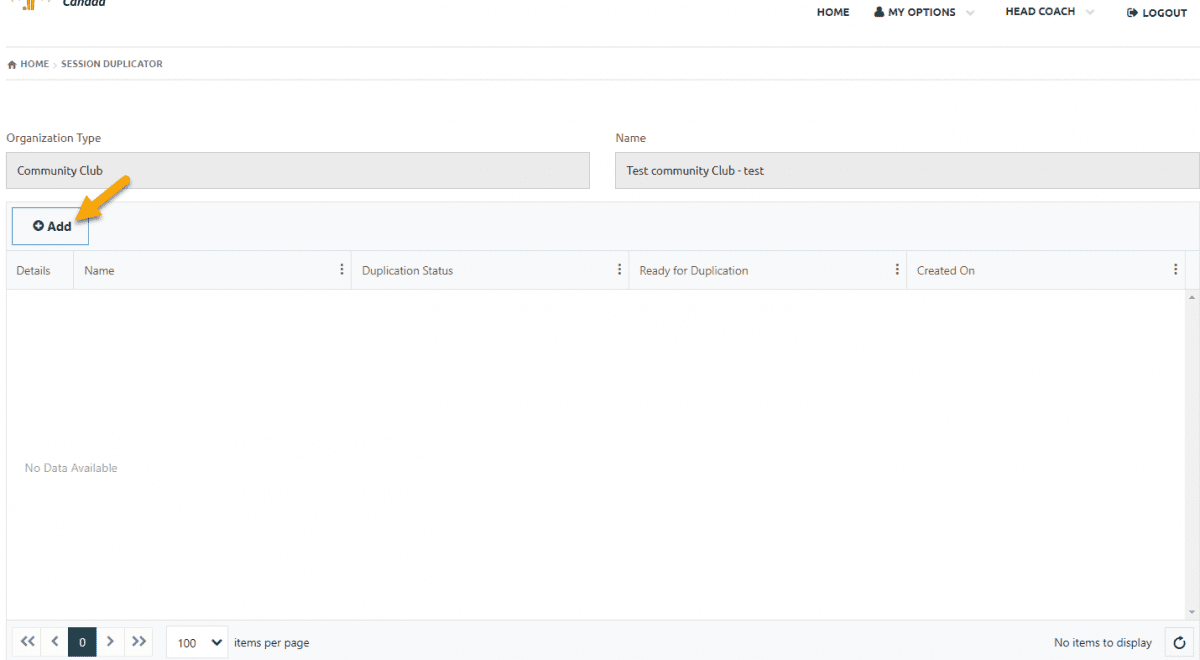Click the Add button
1200x660 pixels.
point(51,226)
